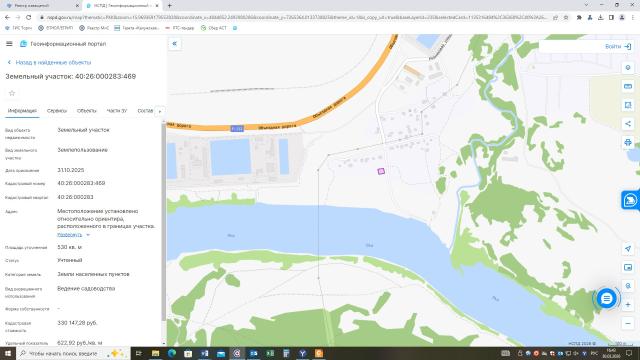
Task: Open the map location pin tool
Action: 628,68
